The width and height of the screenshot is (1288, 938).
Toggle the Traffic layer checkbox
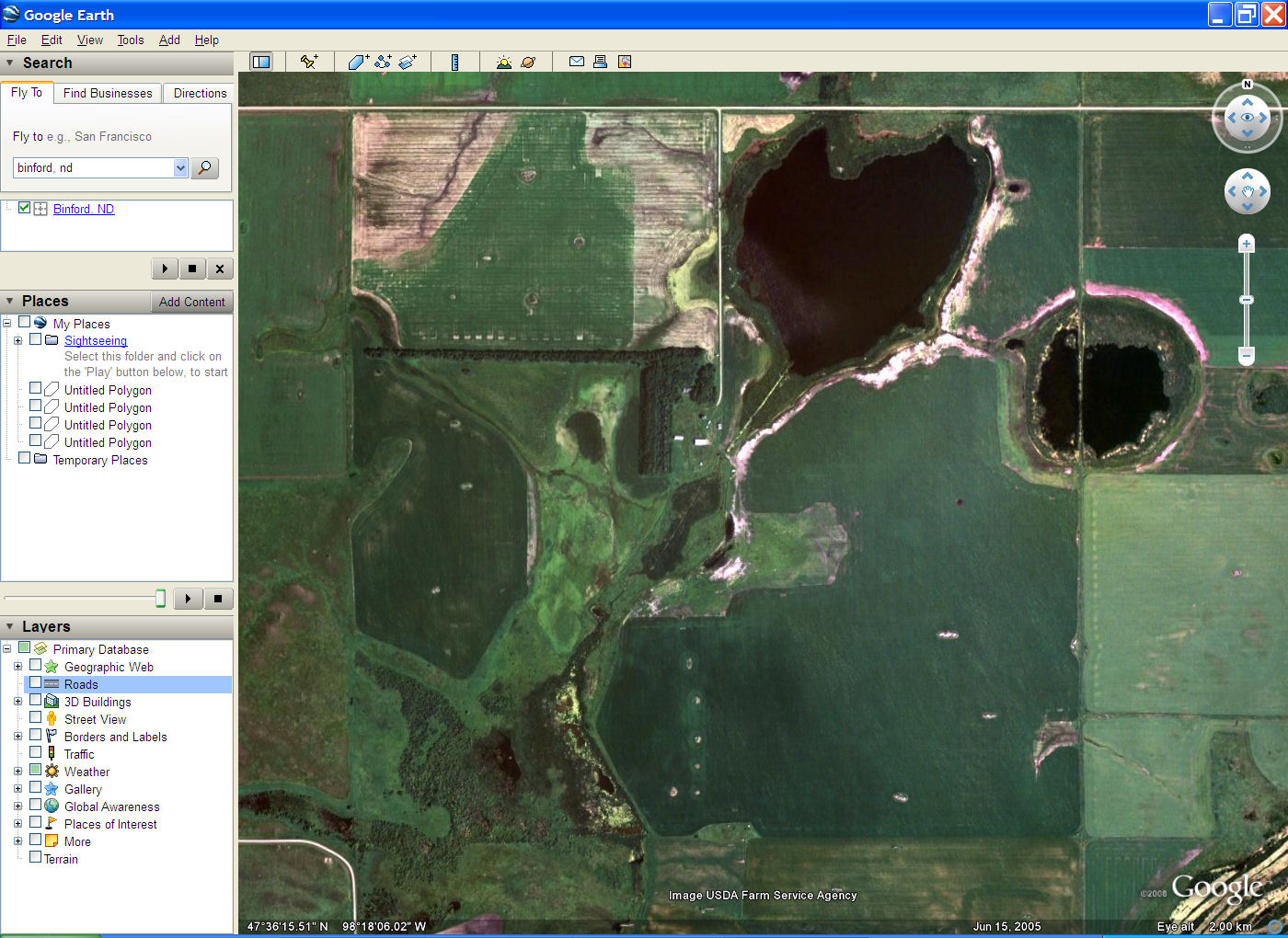(35, 753)
